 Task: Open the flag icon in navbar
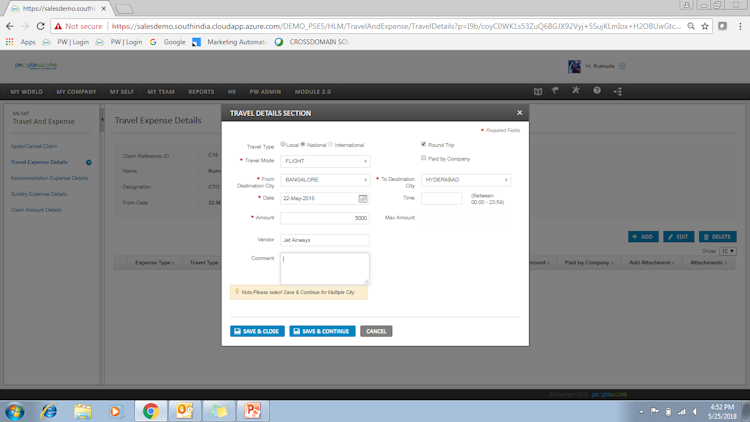(555, 90)
